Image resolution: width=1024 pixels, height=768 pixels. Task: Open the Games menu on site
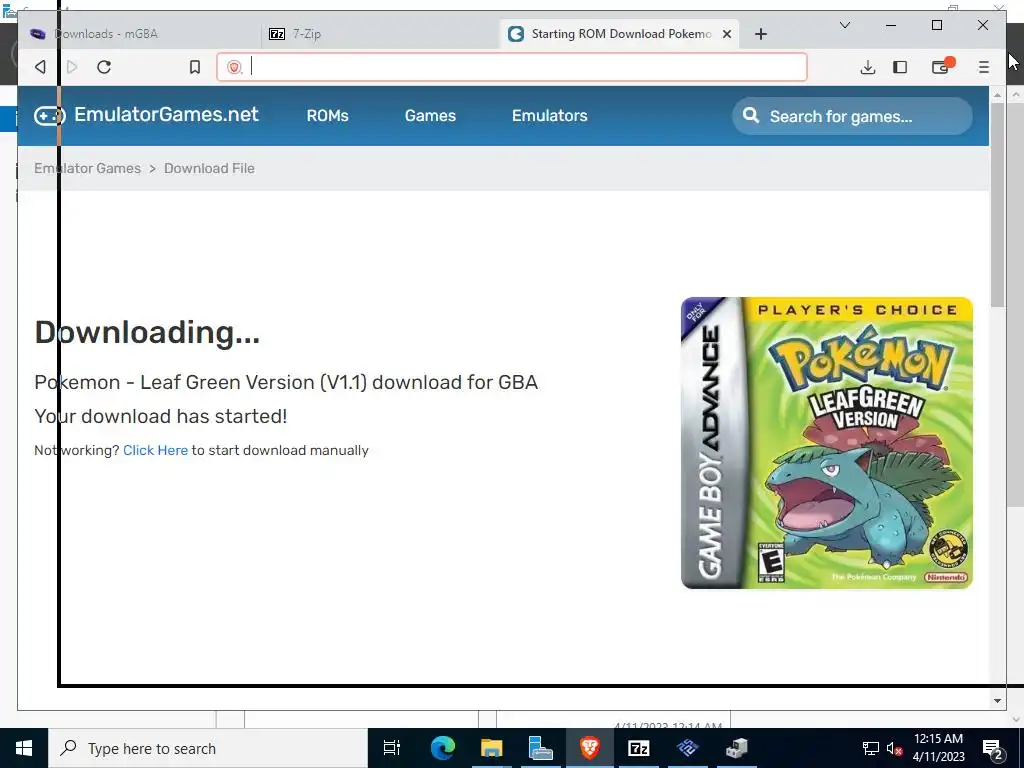430,116
